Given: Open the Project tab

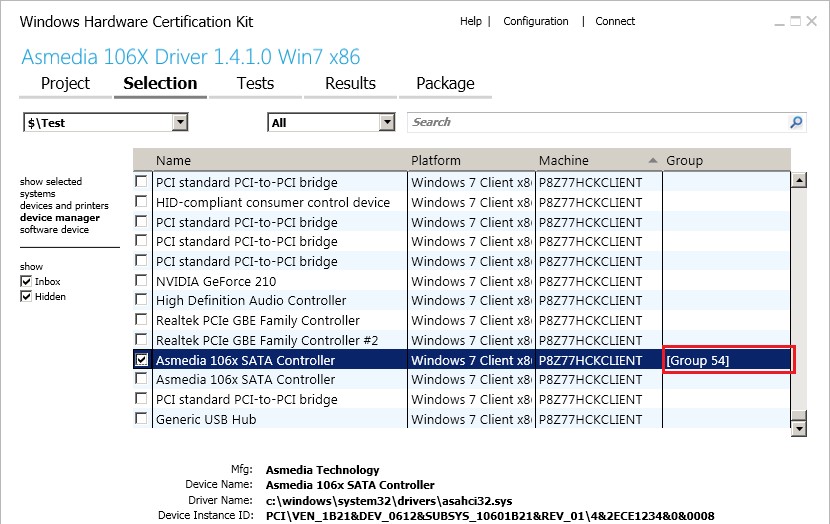Looking at the screenshot, I should coord(66,84).
